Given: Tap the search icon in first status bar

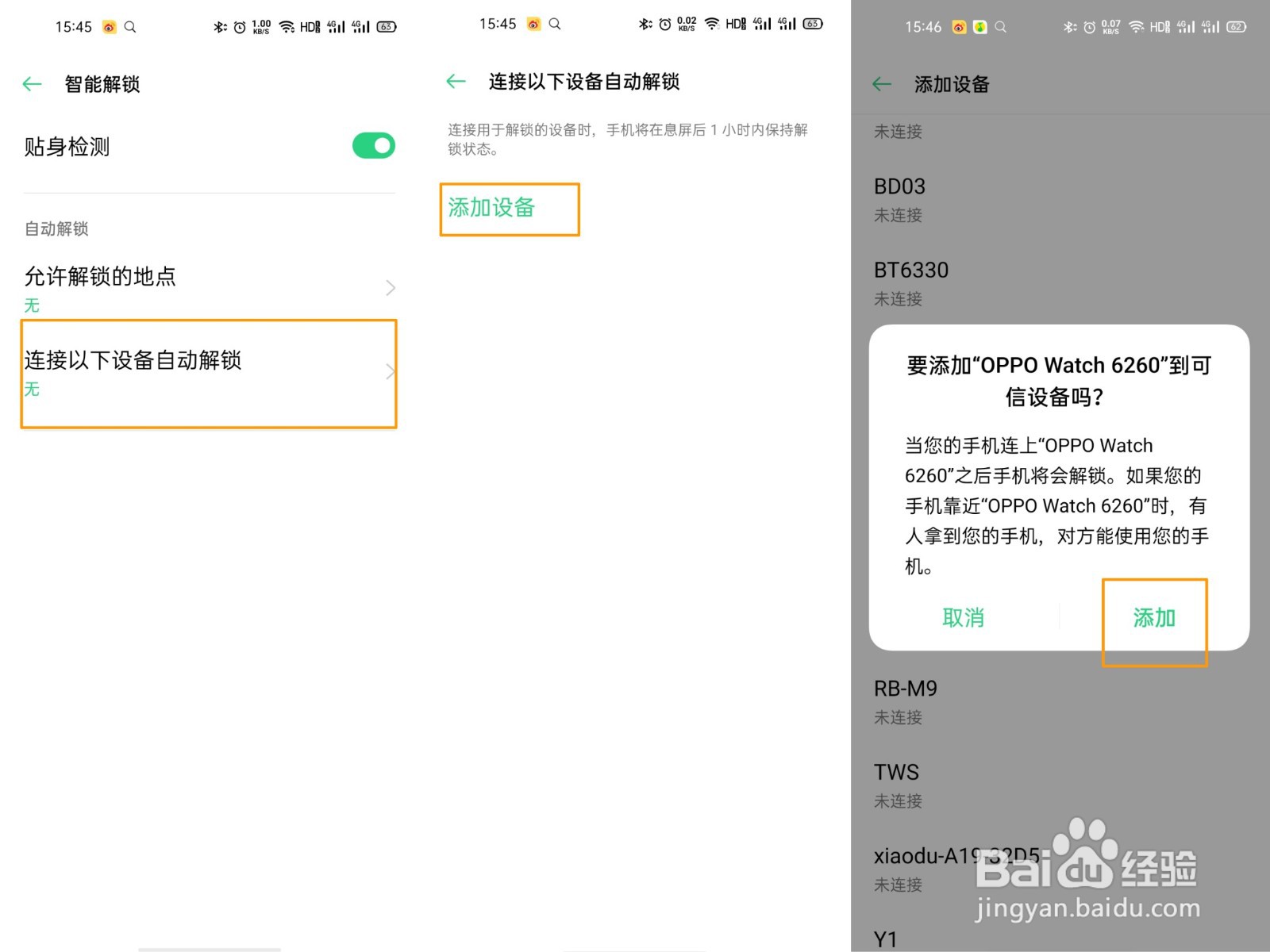Looking at the screenshot, I should [x=130, y=27].
